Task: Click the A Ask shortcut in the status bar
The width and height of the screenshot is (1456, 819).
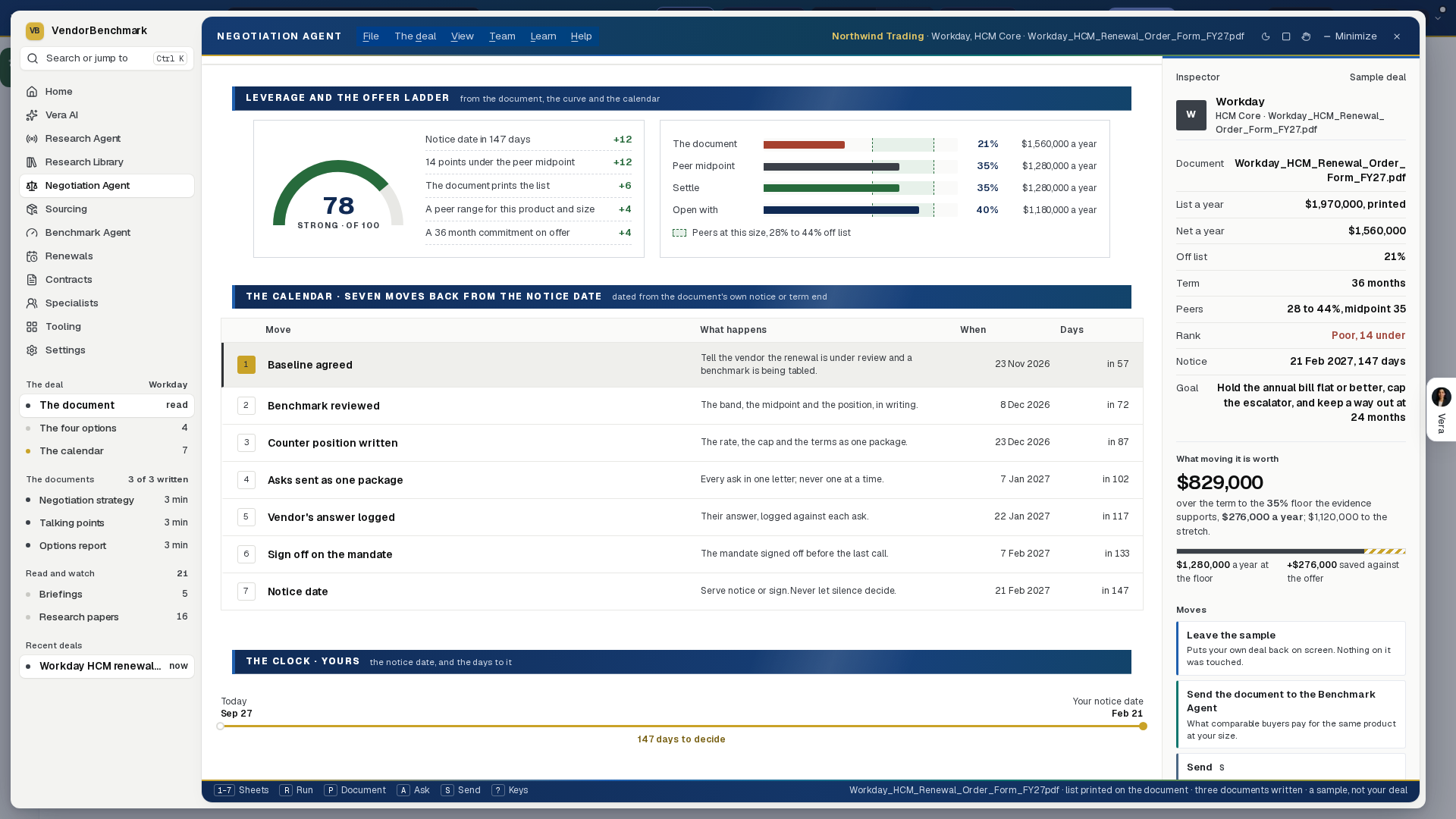Action: (413, 790)
